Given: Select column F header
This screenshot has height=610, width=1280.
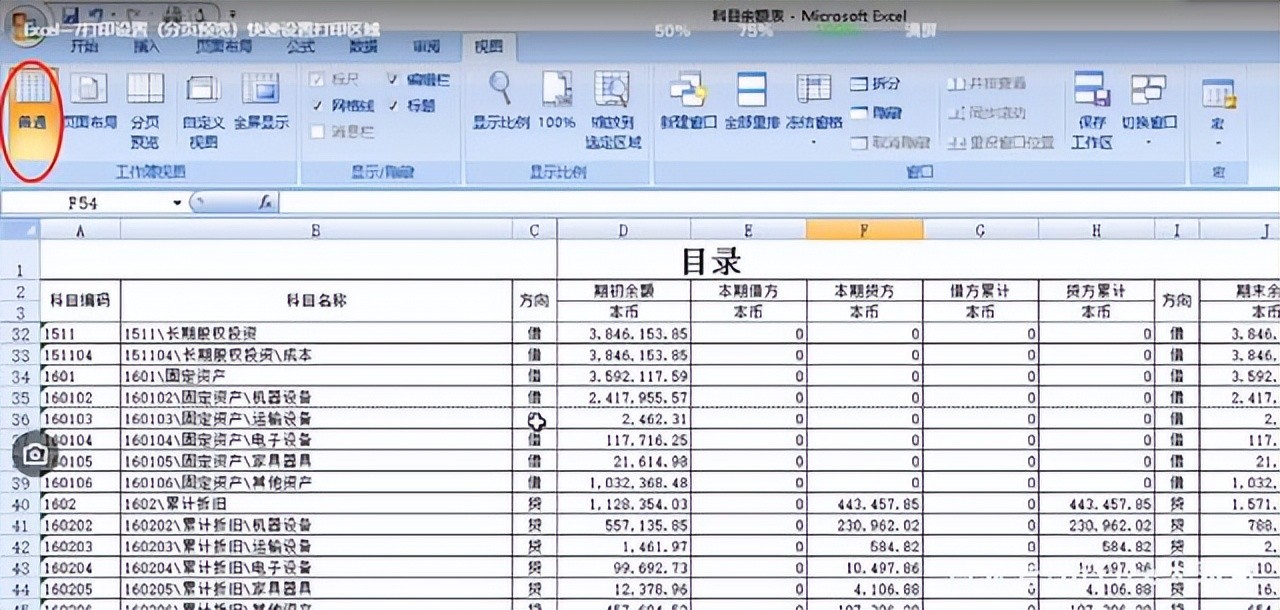Looking at the screenshot, I should [x=864, y=231].
